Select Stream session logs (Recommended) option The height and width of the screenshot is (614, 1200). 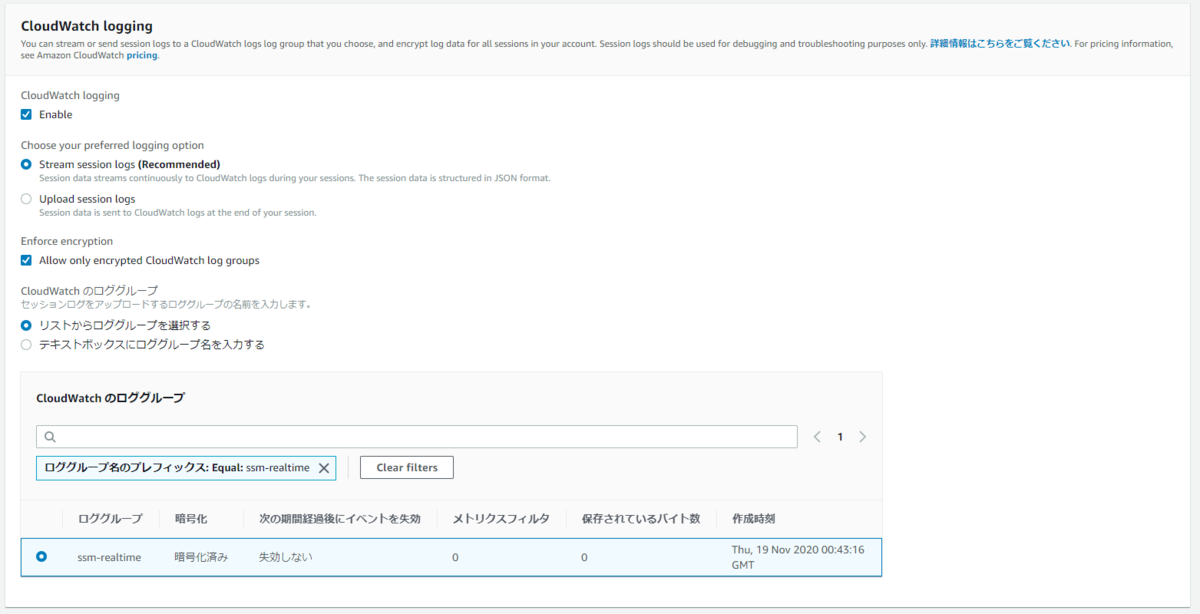[x=26, y=164]
